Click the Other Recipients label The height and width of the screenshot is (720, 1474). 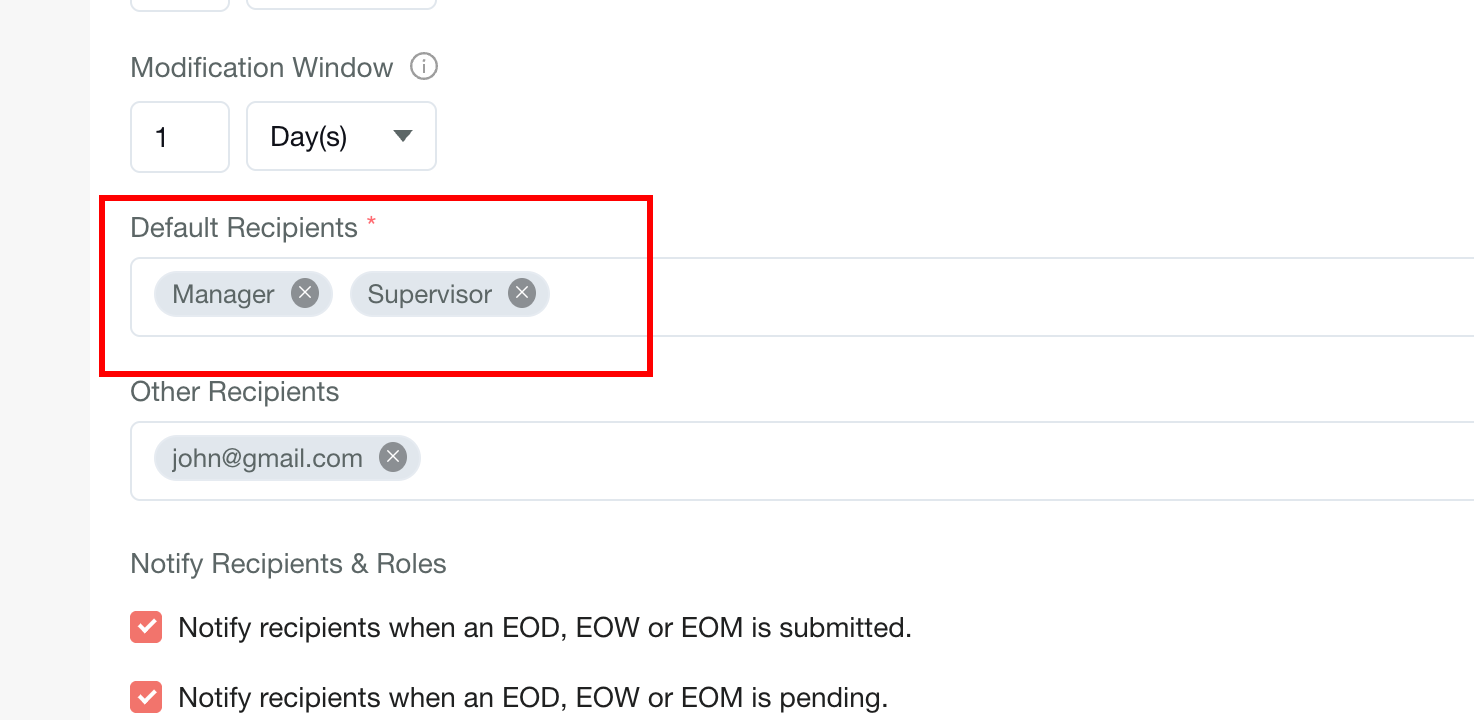pos(235,392)
